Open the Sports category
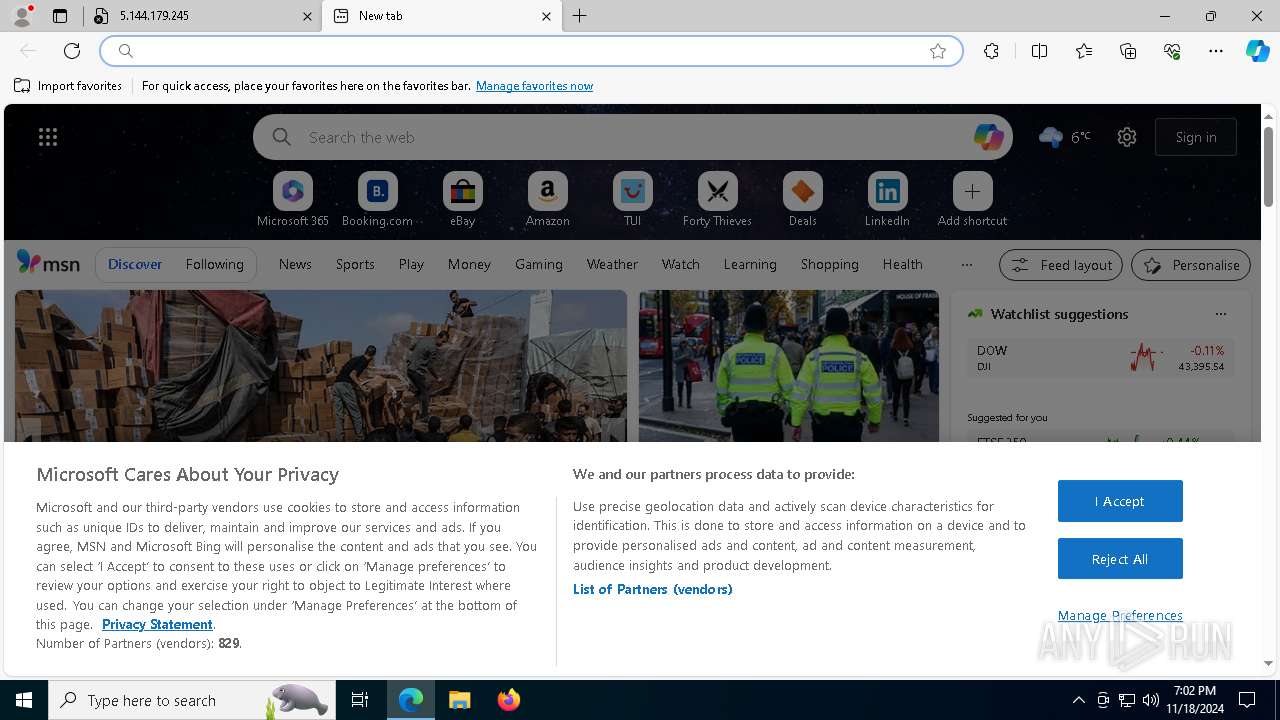The image size is (1280, 720). coord(355,264)
